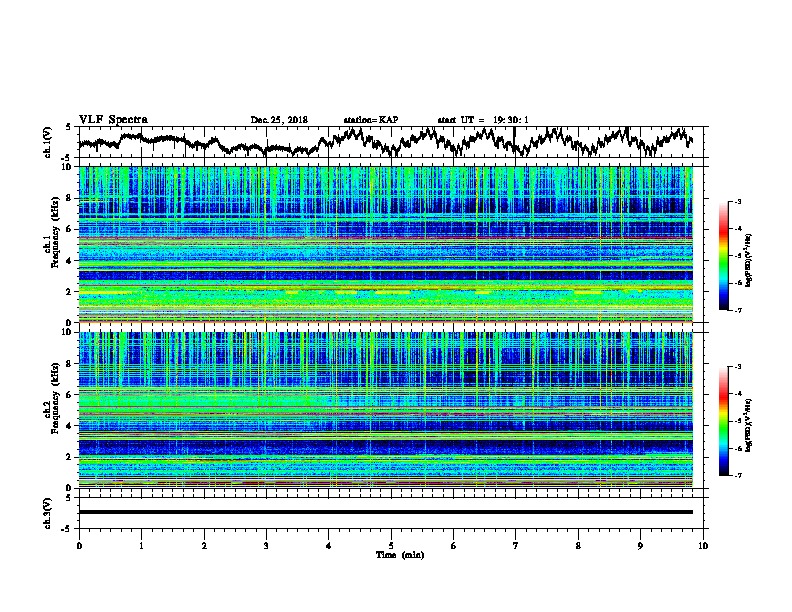Click the 'start UT = 19:30:1' text
Image resolution: width=792 pixels, height=612 pixels.
[483, 120]
